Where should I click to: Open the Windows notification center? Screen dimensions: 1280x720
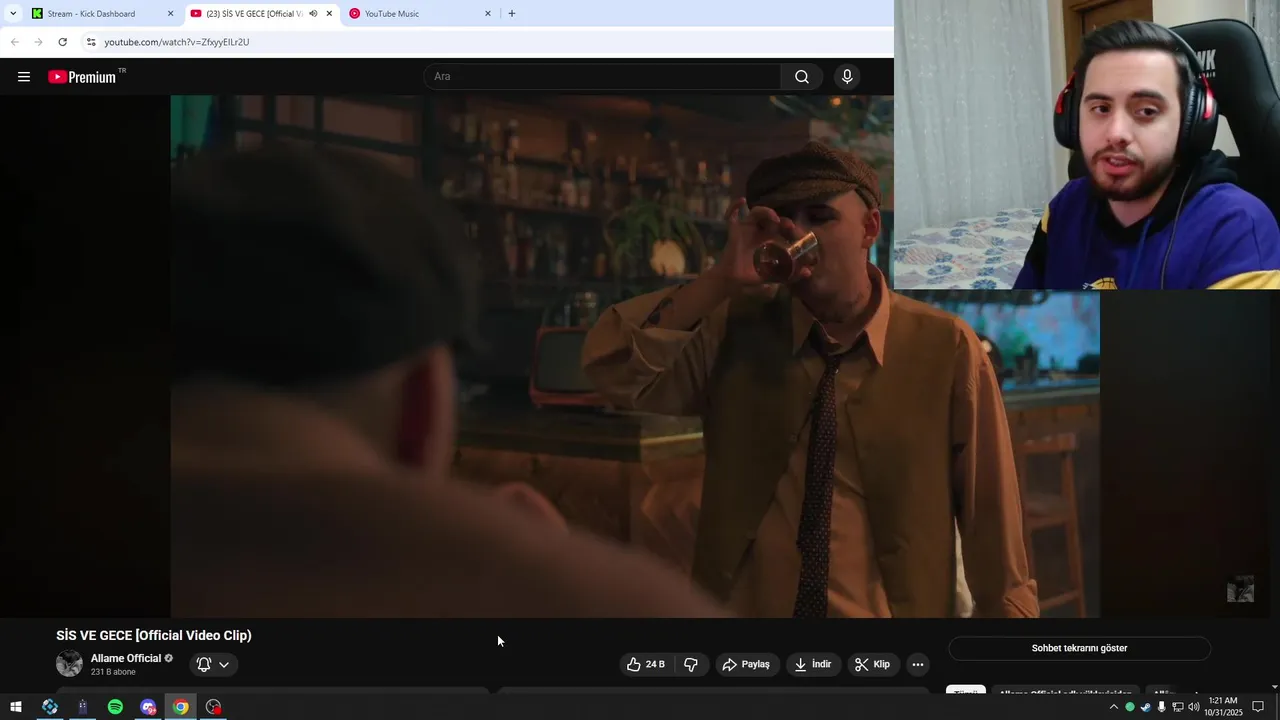(x=1258, y=707)
